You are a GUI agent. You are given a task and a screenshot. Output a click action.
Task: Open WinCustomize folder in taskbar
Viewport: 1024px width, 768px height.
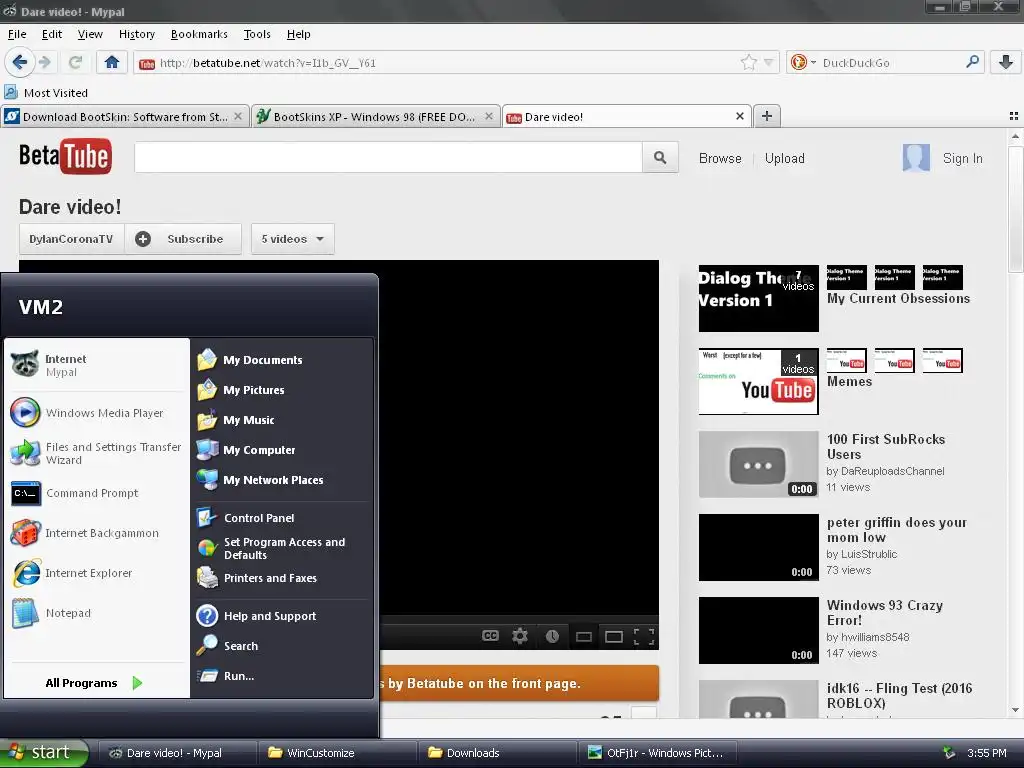click(x=338, y=753)
